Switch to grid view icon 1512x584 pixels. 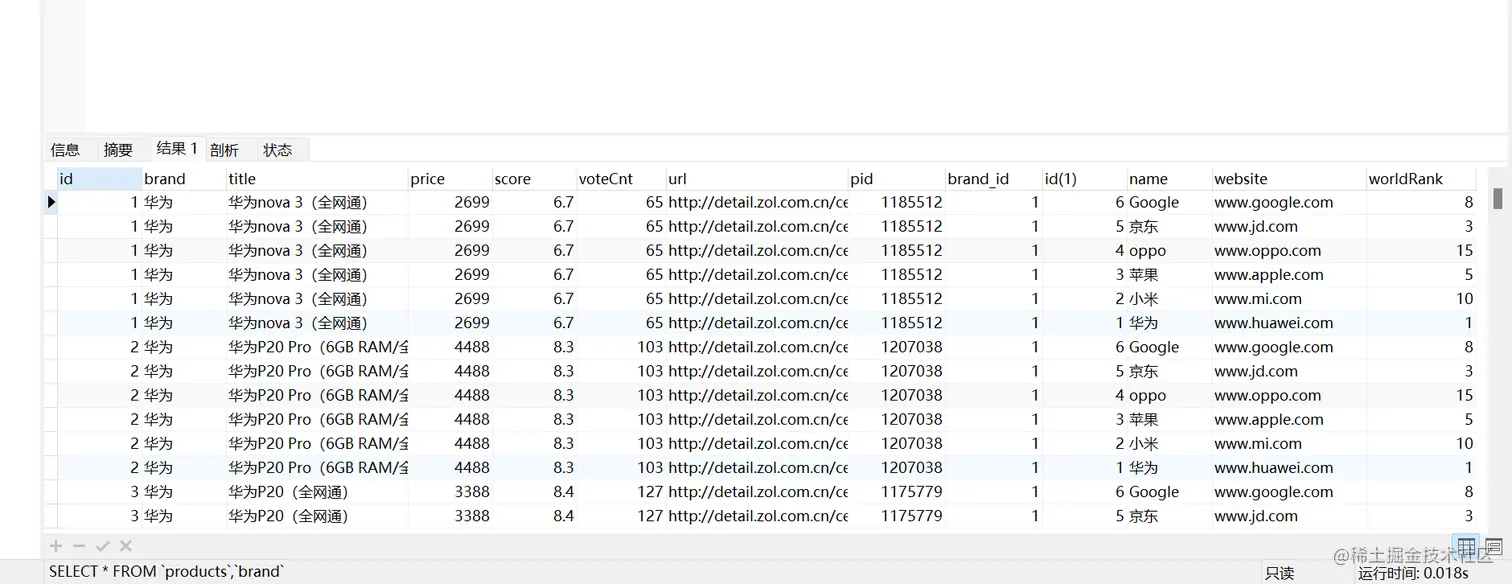click(1467, 547)
